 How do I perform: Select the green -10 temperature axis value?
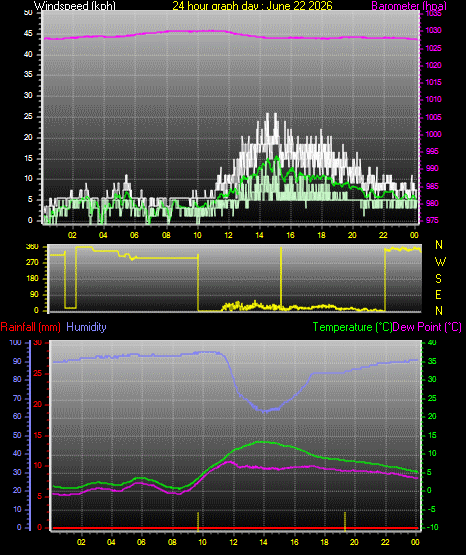point(432,527)
